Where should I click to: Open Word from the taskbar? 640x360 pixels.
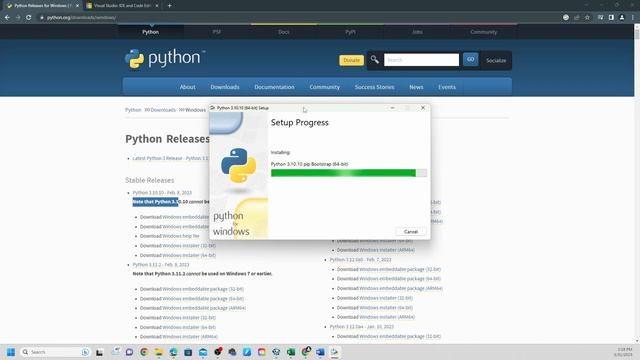tap(320, 352)
